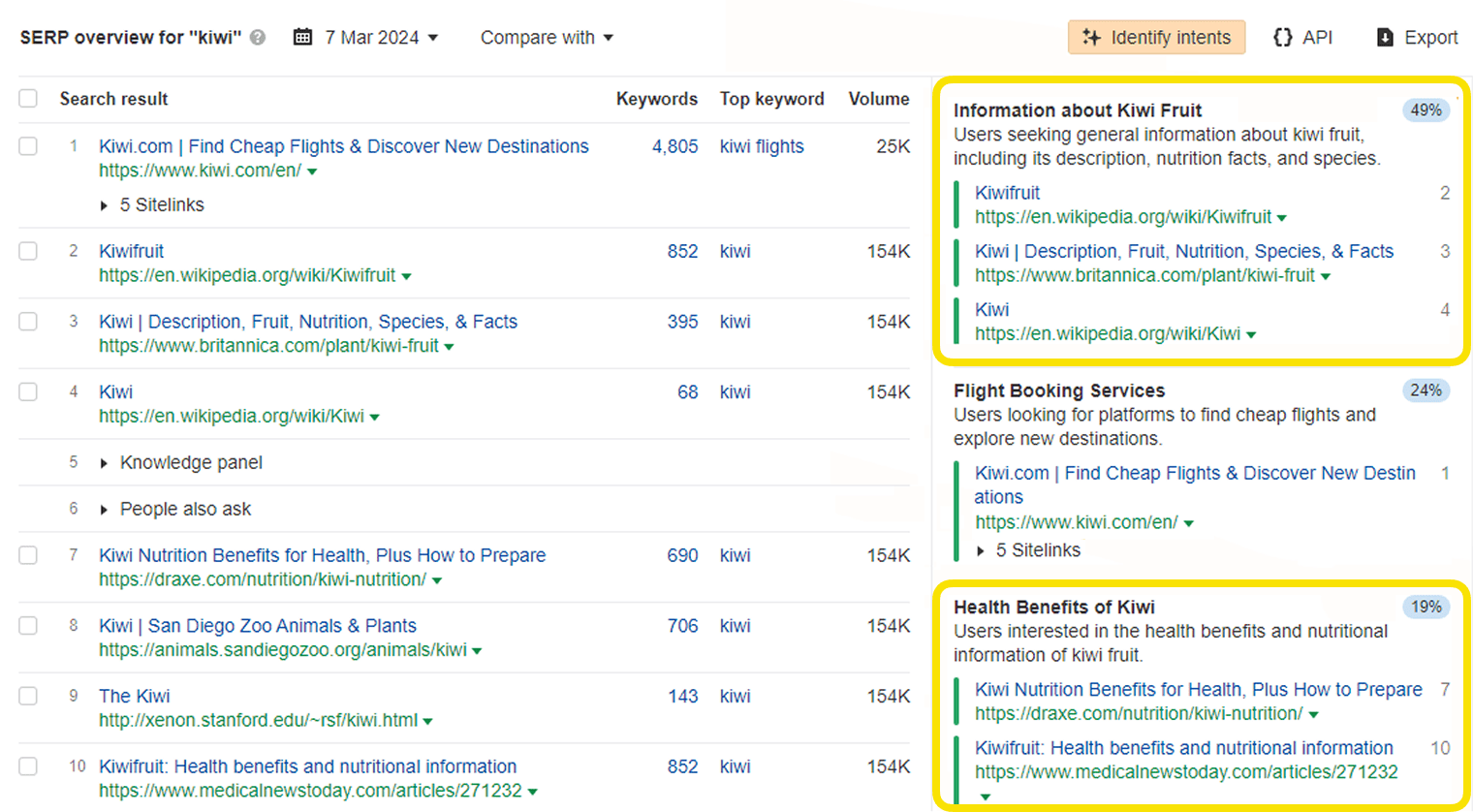Open the kiwi flights top keyword link

762,146
